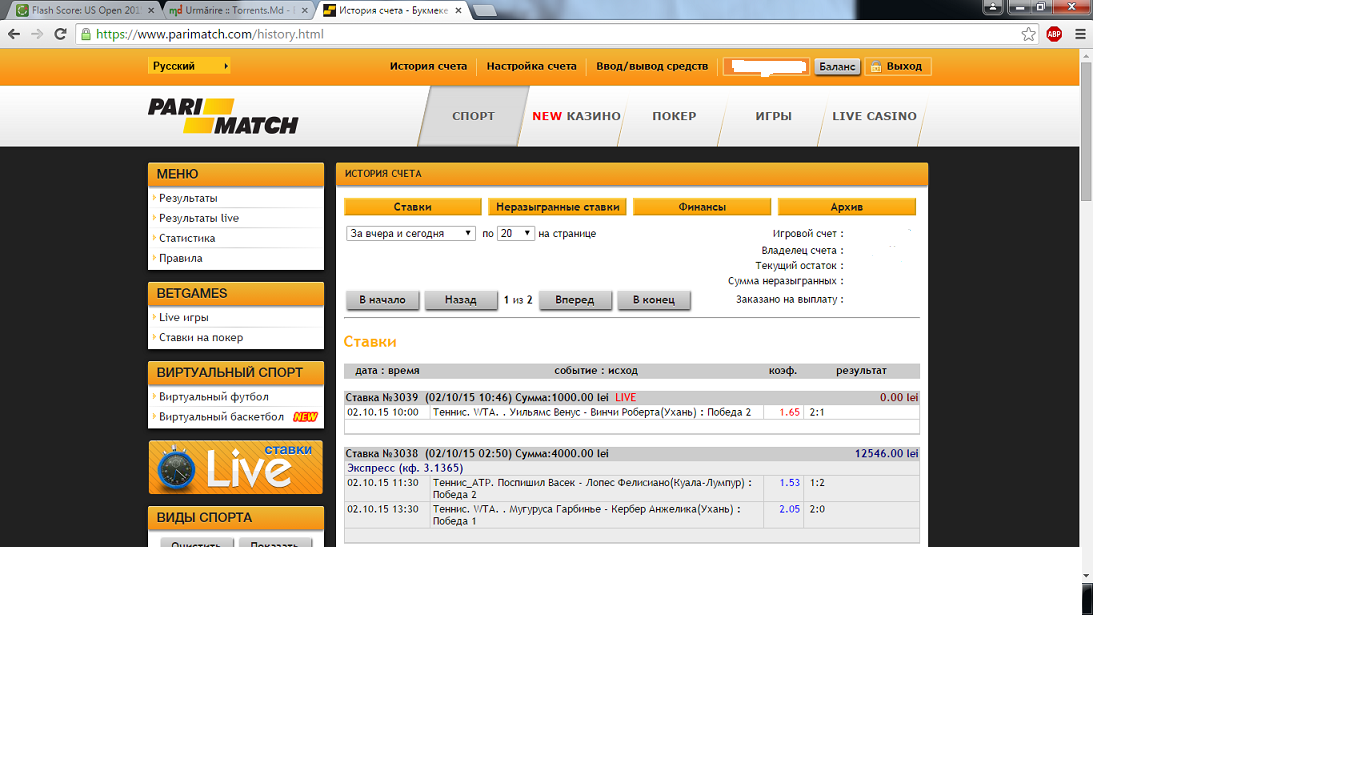Bookmark page with the star icon
The width and height of the screenshot is (1366, 768).
[x=1028, y=34]
